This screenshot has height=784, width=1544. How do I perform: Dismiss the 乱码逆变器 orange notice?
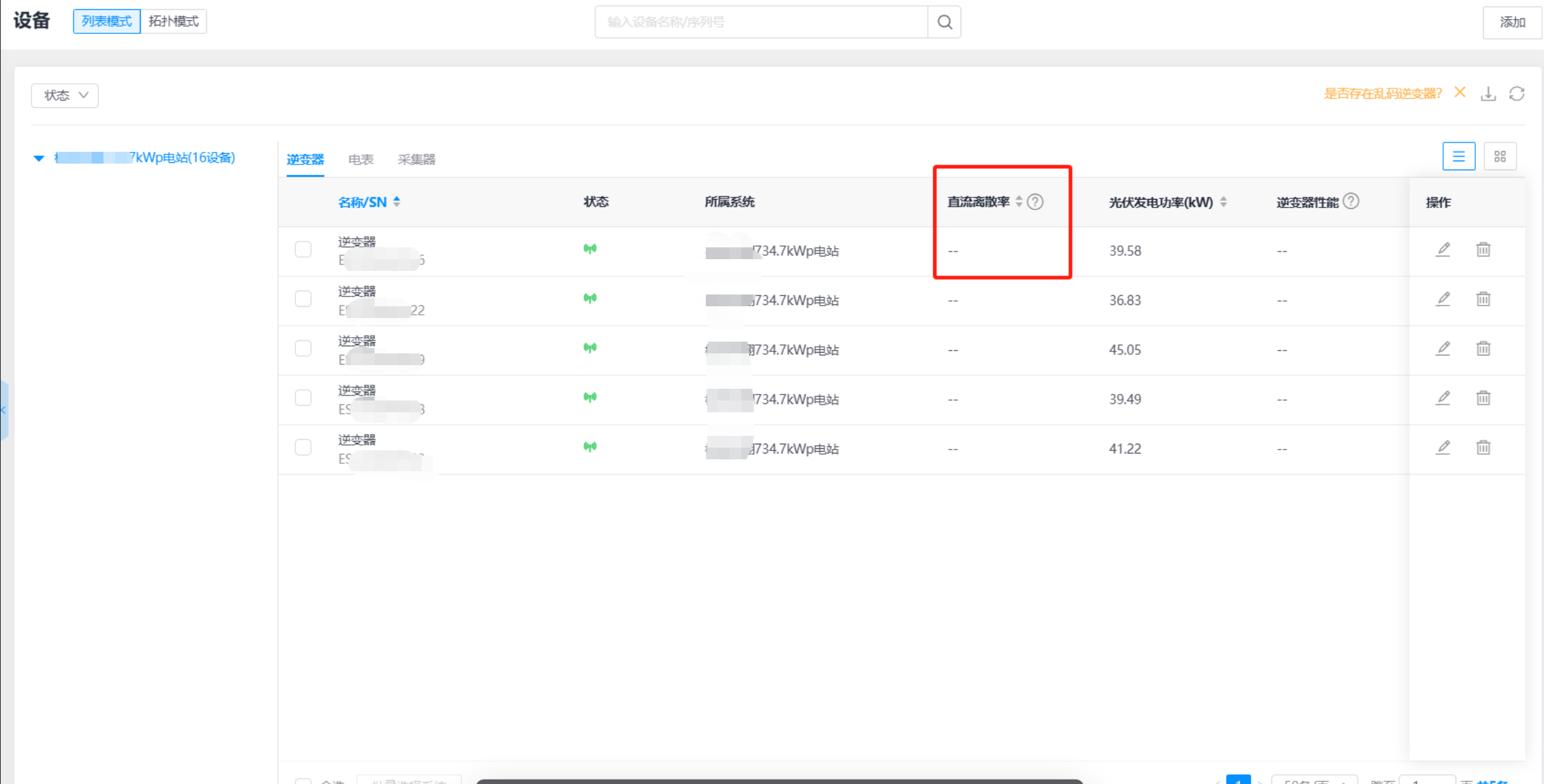coord(1460,92)
